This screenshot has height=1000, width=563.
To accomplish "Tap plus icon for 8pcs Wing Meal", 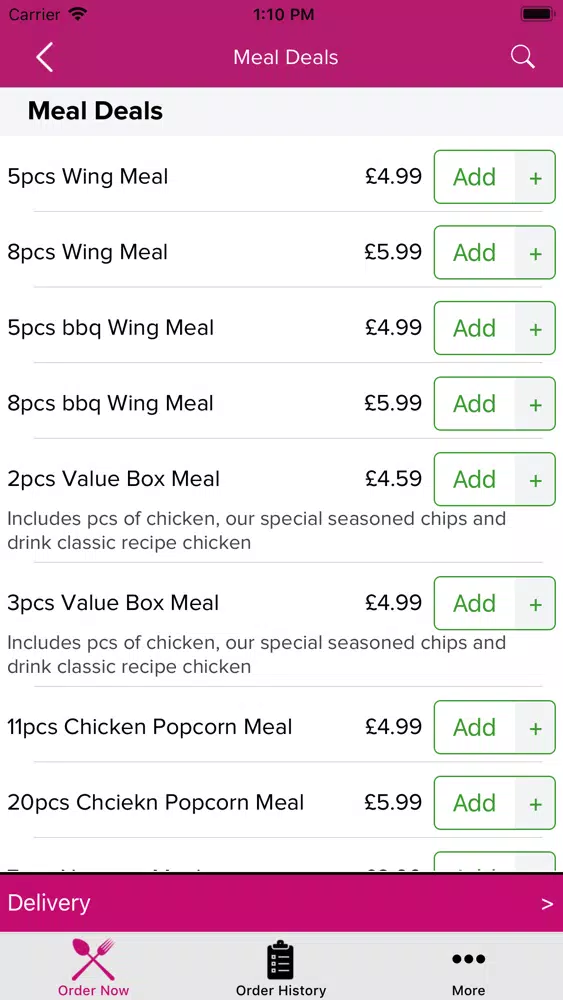I will pos(535,253).
